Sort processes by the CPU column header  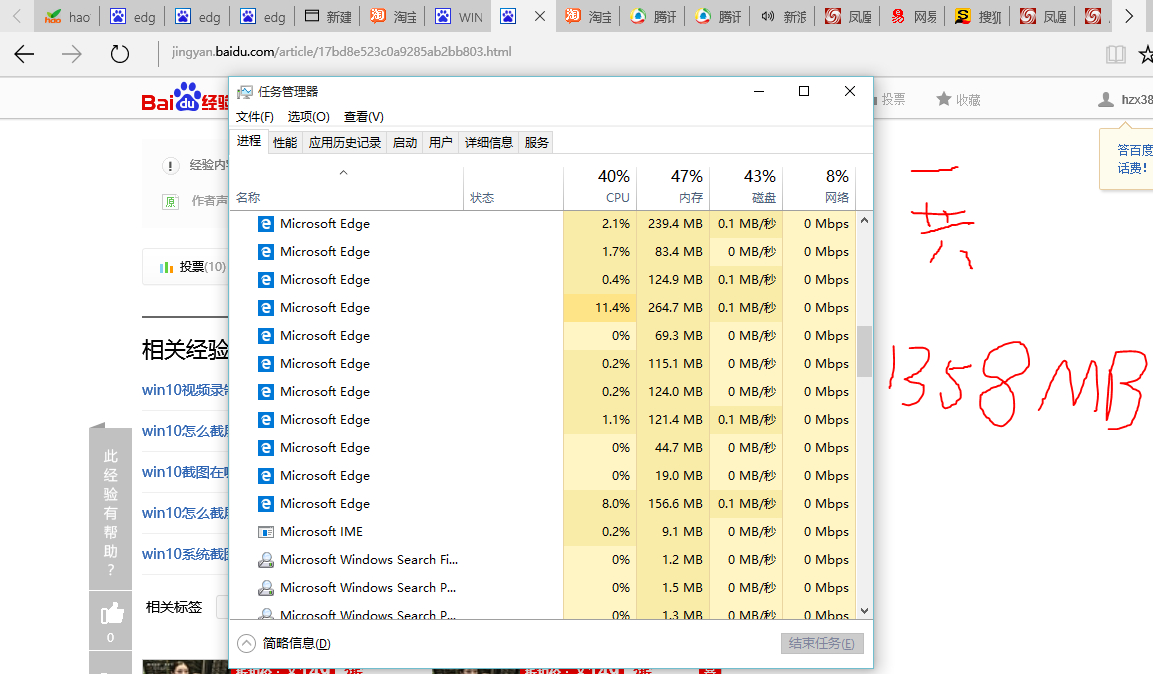(x=601, y=186)
